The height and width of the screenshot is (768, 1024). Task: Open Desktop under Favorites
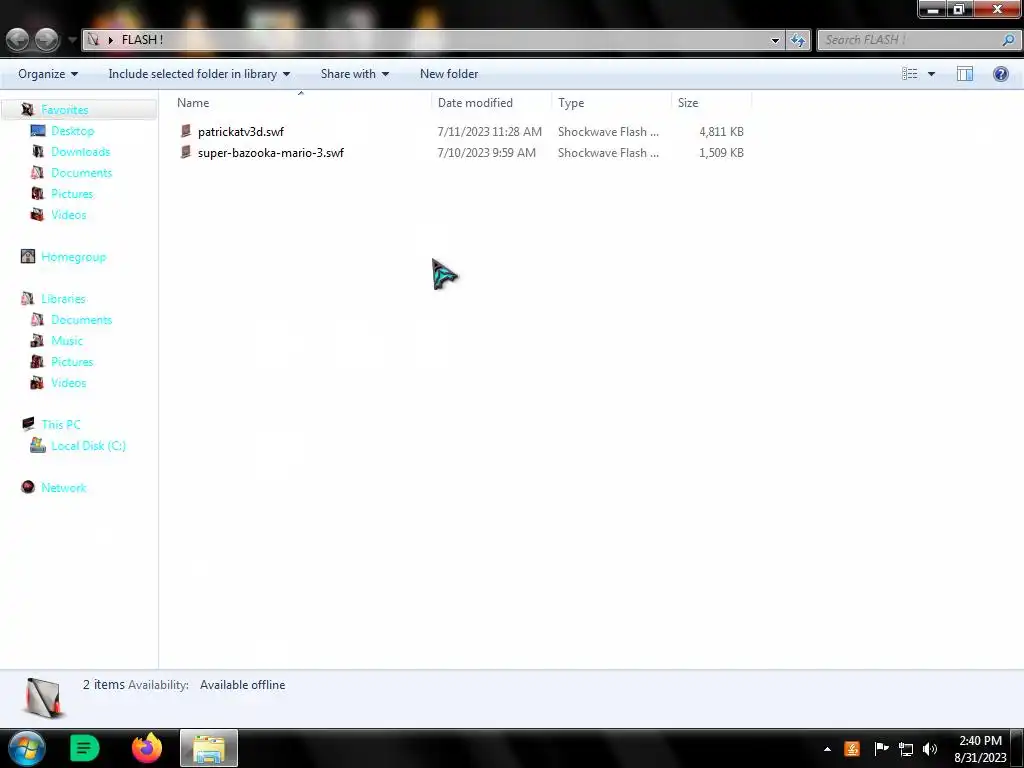point(72,131)
